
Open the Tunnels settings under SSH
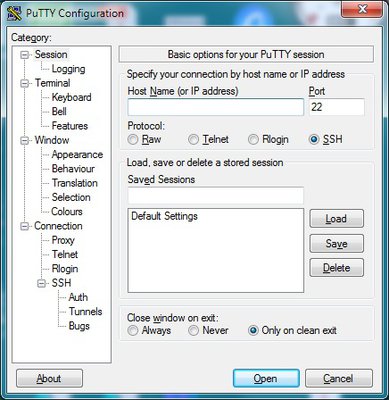point(85,311)
